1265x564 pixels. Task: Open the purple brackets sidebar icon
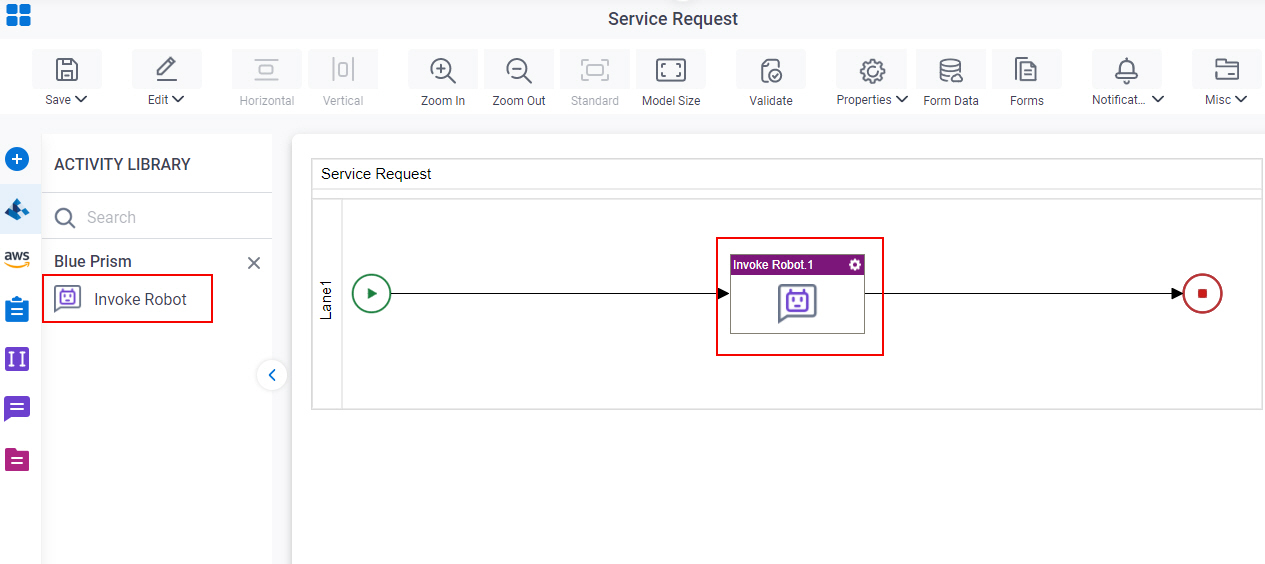(x=17, y=359)
